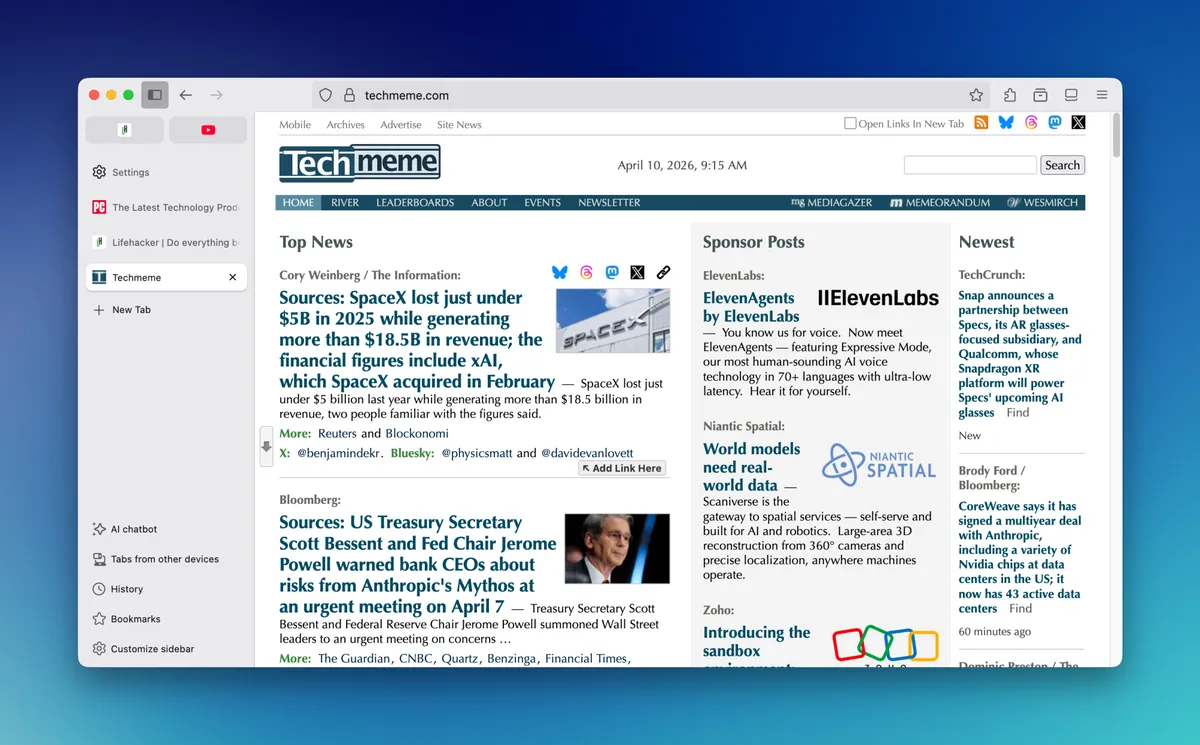Close the Techmeme sidebar tab

tap(233, 277)
